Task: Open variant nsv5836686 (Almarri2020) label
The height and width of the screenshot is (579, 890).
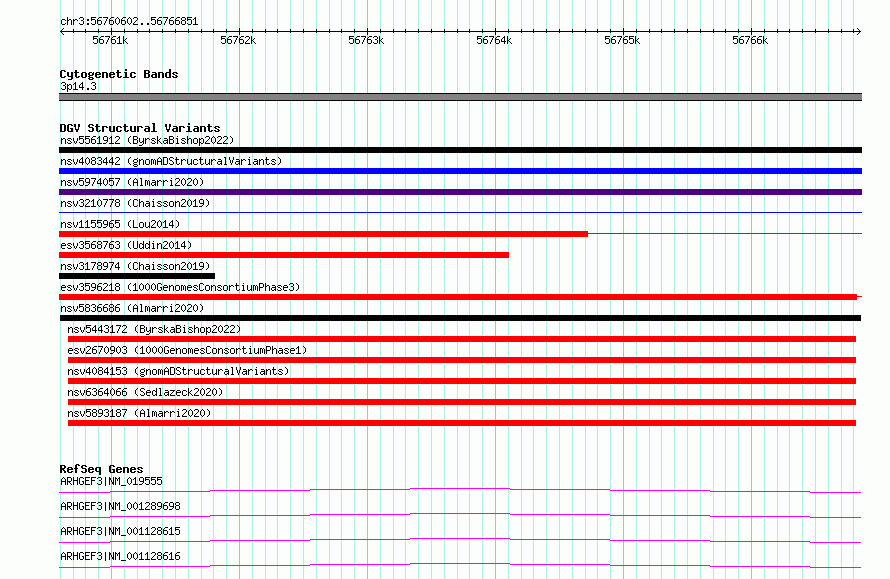Action: pyautogui.click(x=132, y=308)
